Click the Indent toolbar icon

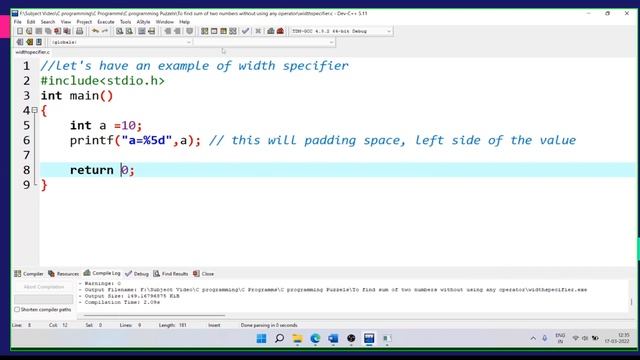pyautogui.click(x=167, y=31)
